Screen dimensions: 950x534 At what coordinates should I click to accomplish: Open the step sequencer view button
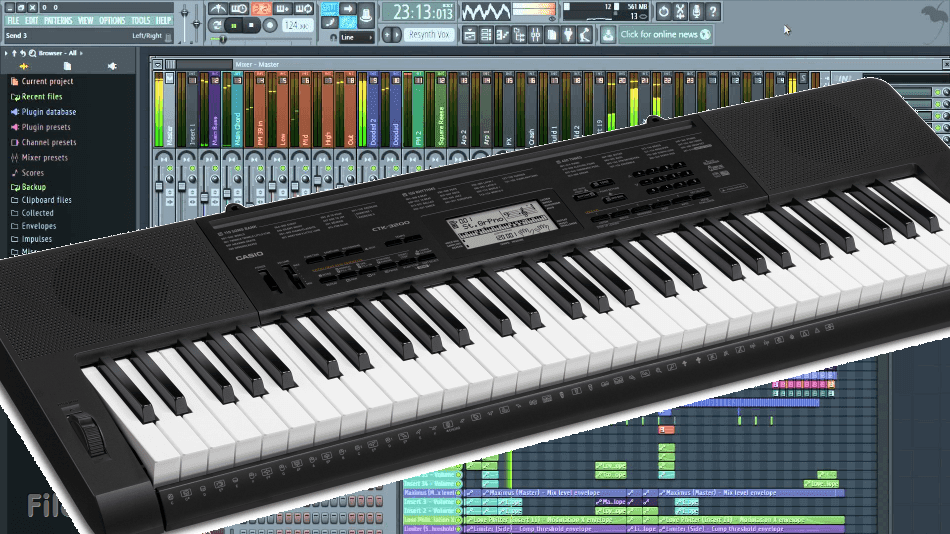click(486, 35)
